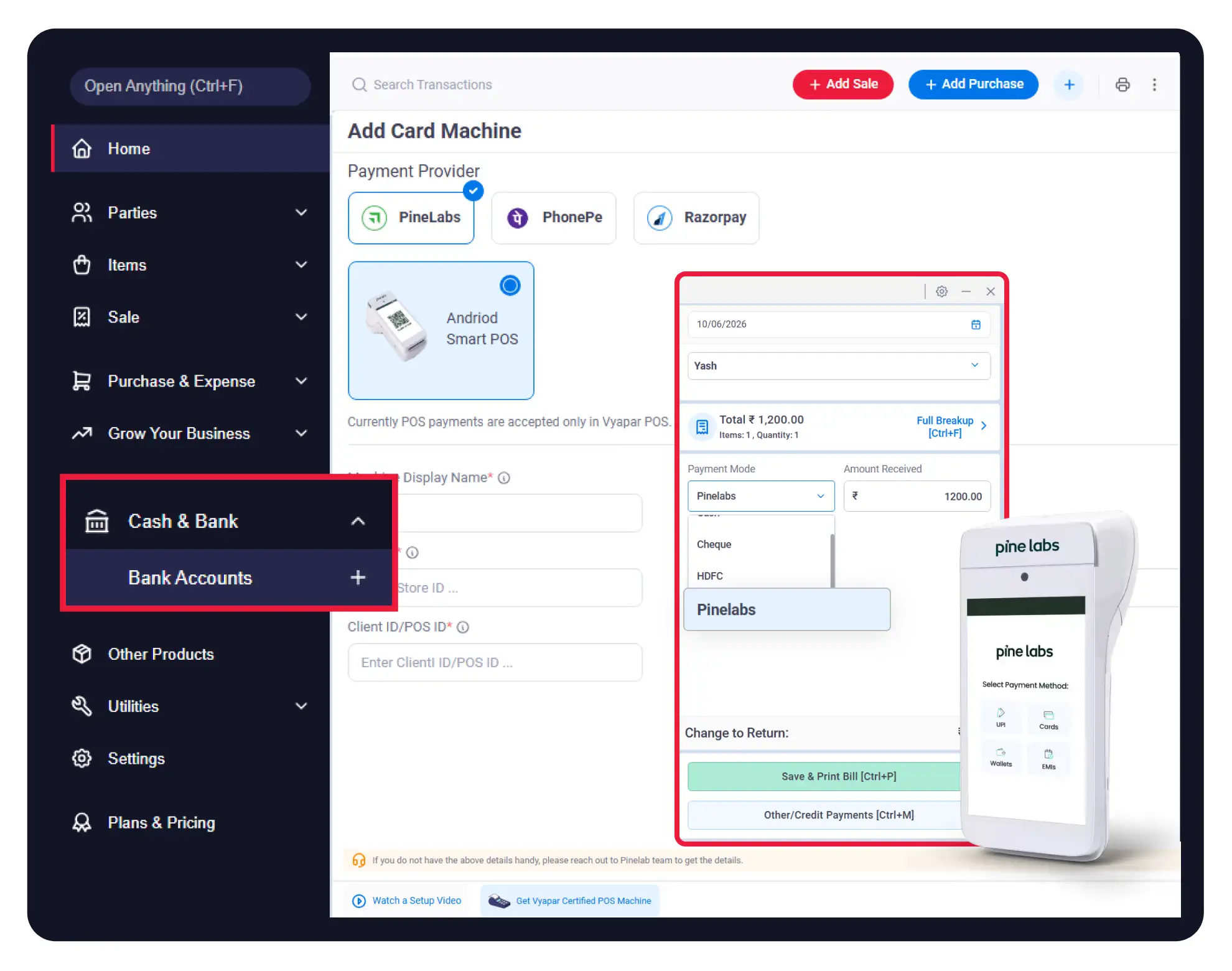
Task: Select PineLabs payment provider card
Action: point(411,218)
